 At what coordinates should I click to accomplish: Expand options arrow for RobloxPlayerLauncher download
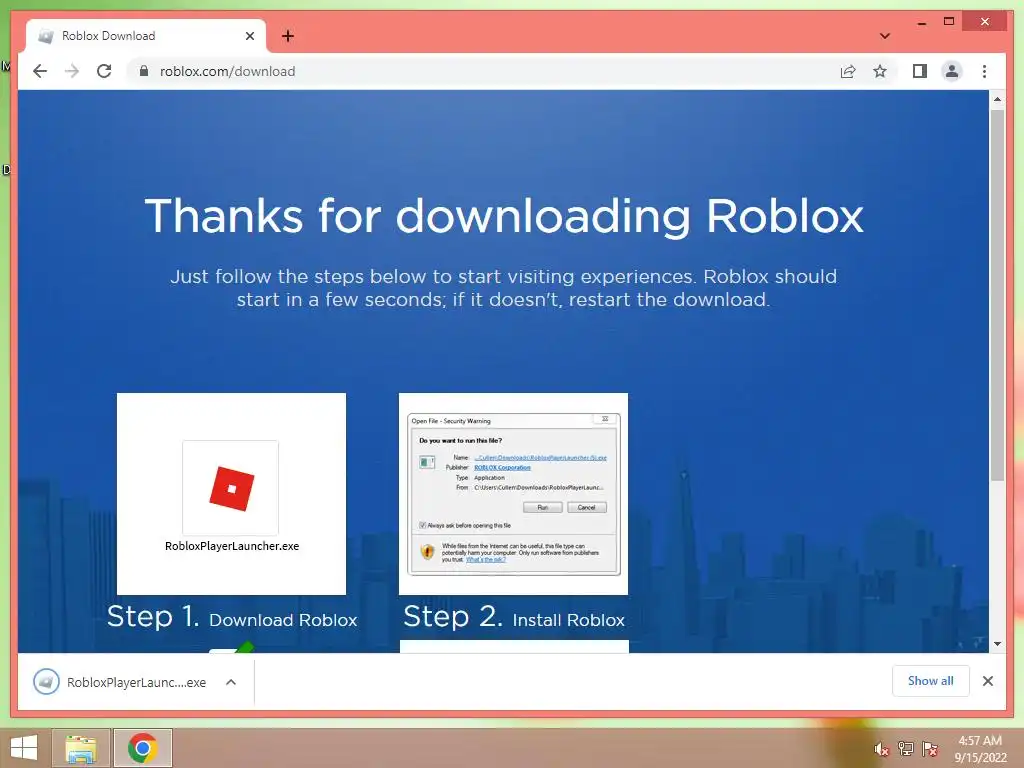pos(231,682)
